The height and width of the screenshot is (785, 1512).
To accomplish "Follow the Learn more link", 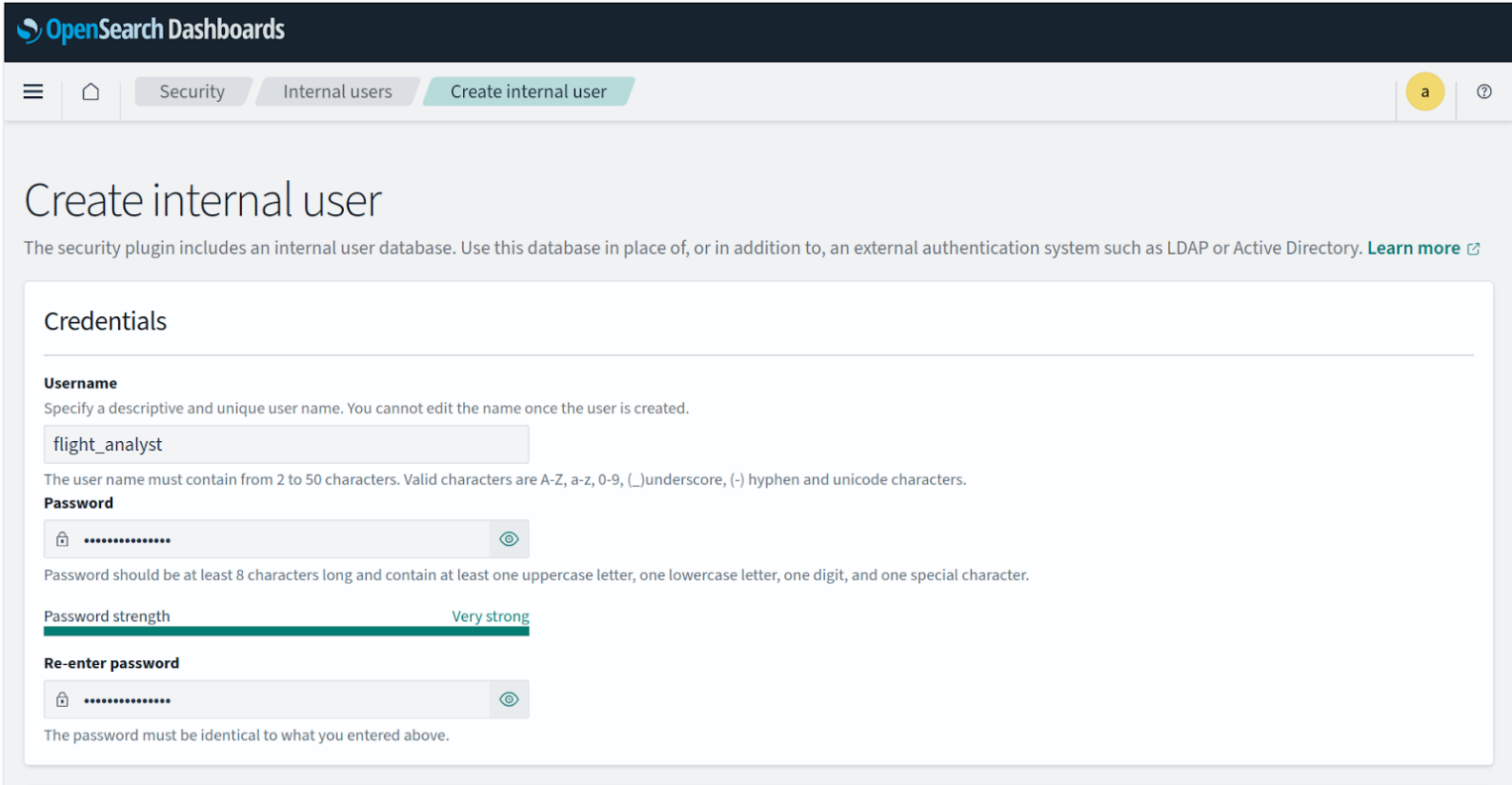I will (x=1413, y=248).
